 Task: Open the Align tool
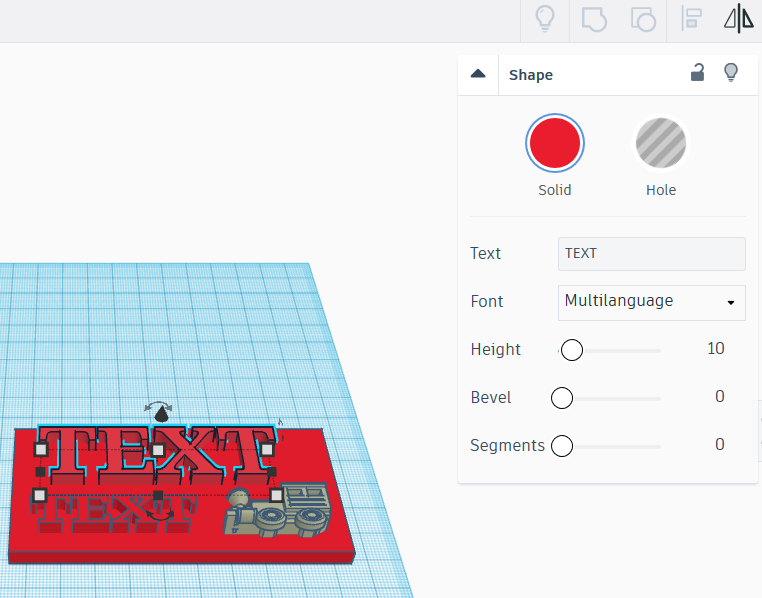coord(692,19)
